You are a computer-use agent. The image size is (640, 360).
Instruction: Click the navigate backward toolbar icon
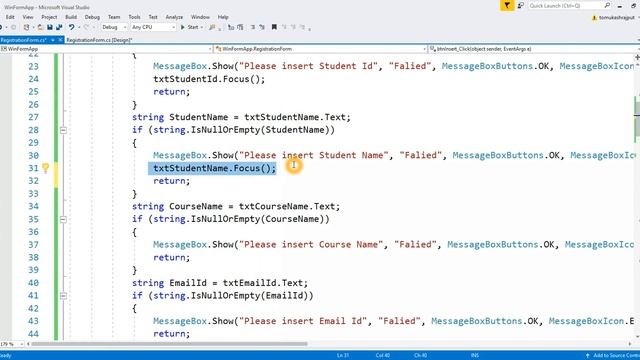pyautogui.click(x=1, y=27)
